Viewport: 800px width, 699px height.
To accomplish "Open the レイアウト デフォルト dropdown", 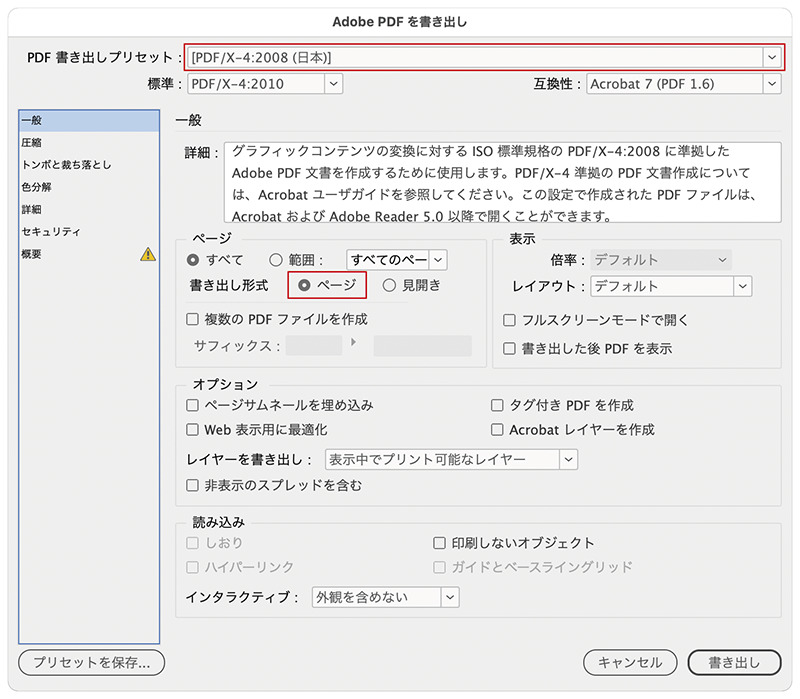I will pyautogui.click(x=671, y=286).
